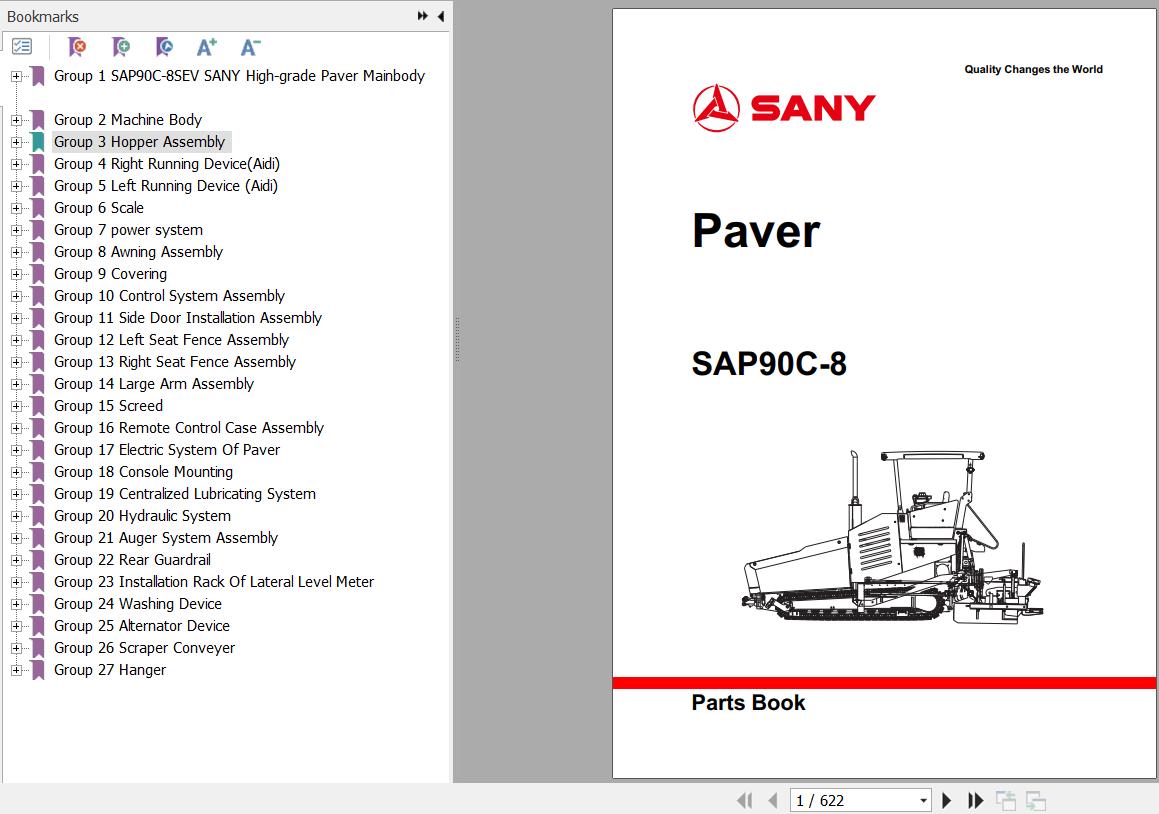Click the paver machine illustration on the page

[892, 537]
